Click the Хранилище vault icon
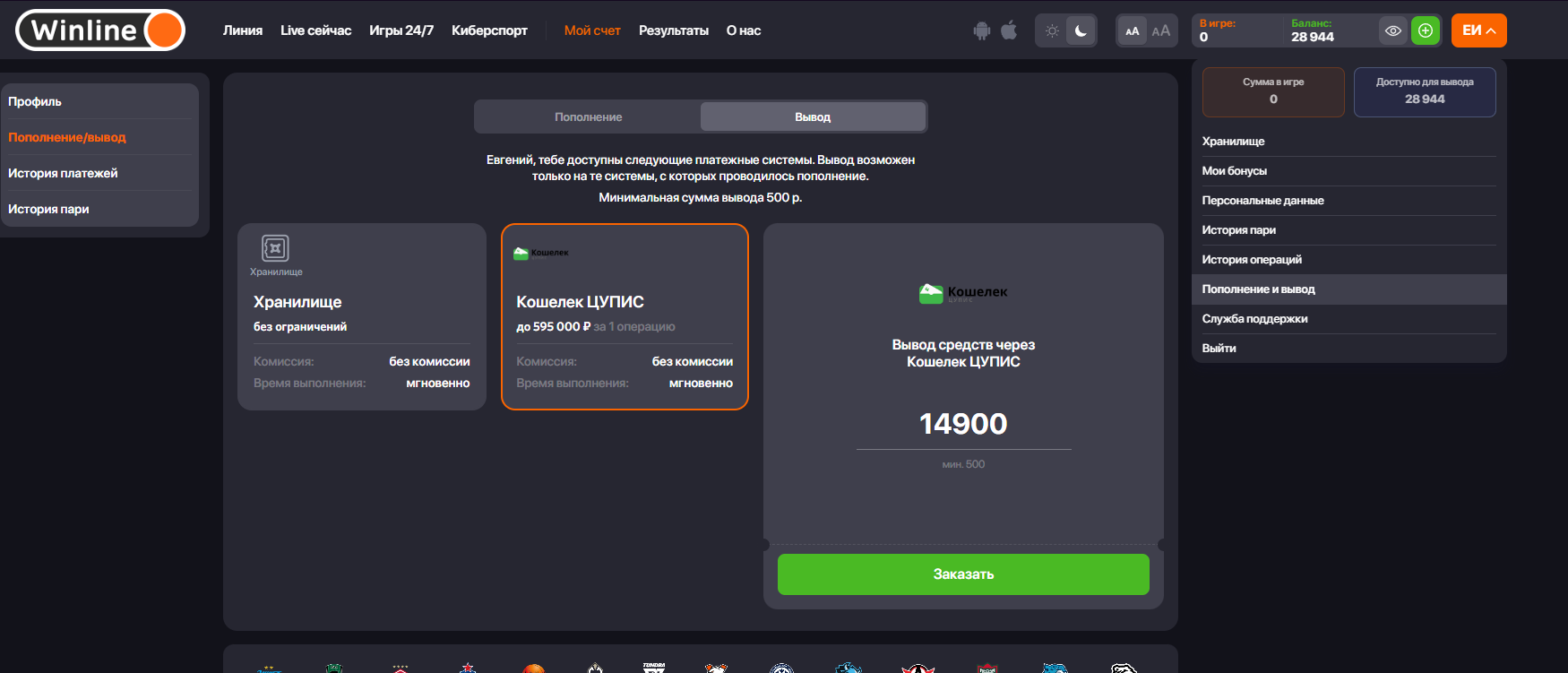 (x=275, y=248)
